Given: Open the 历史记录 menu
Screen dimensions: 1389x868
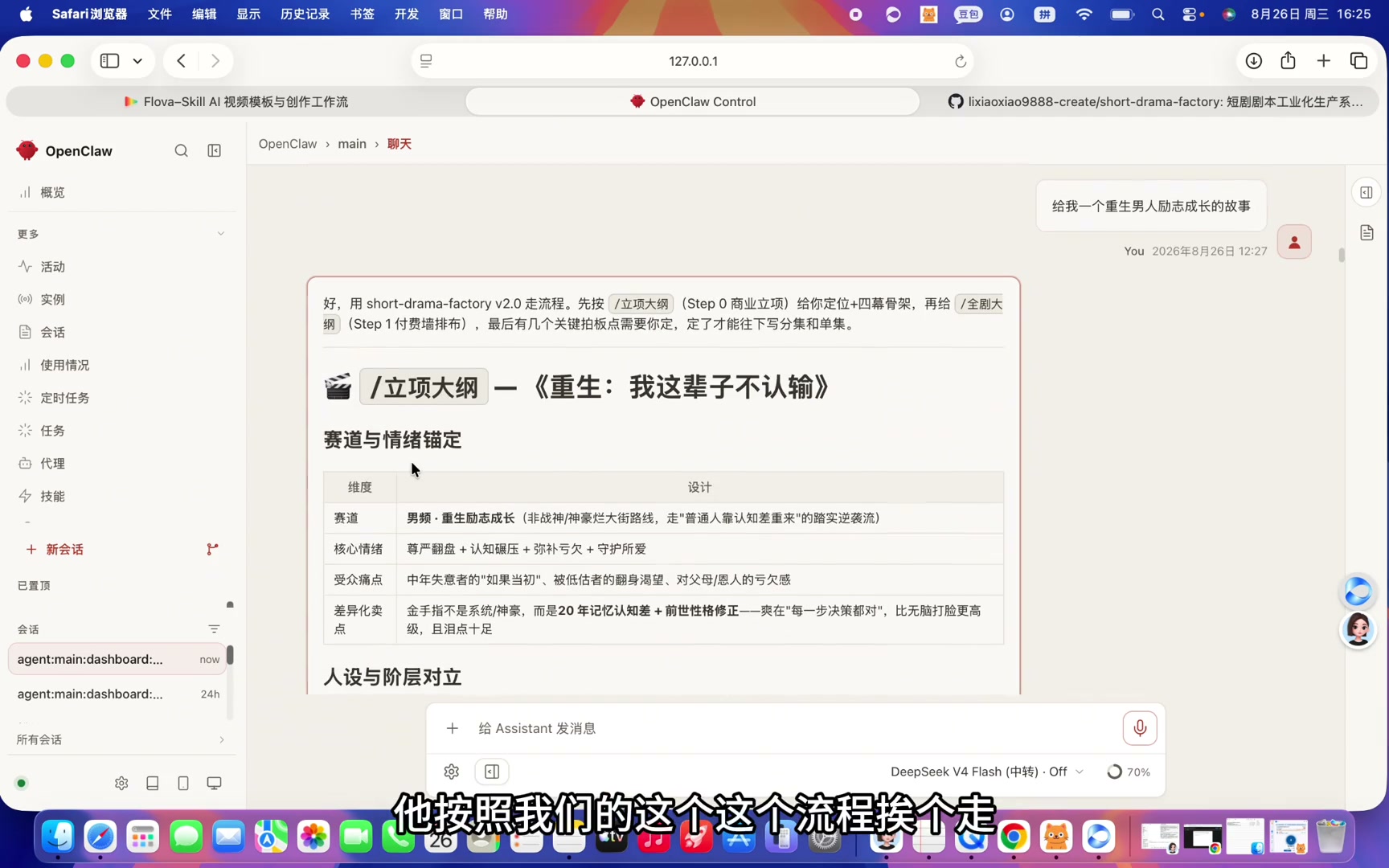Looking at the screenshot, I should tap(305, 14).
